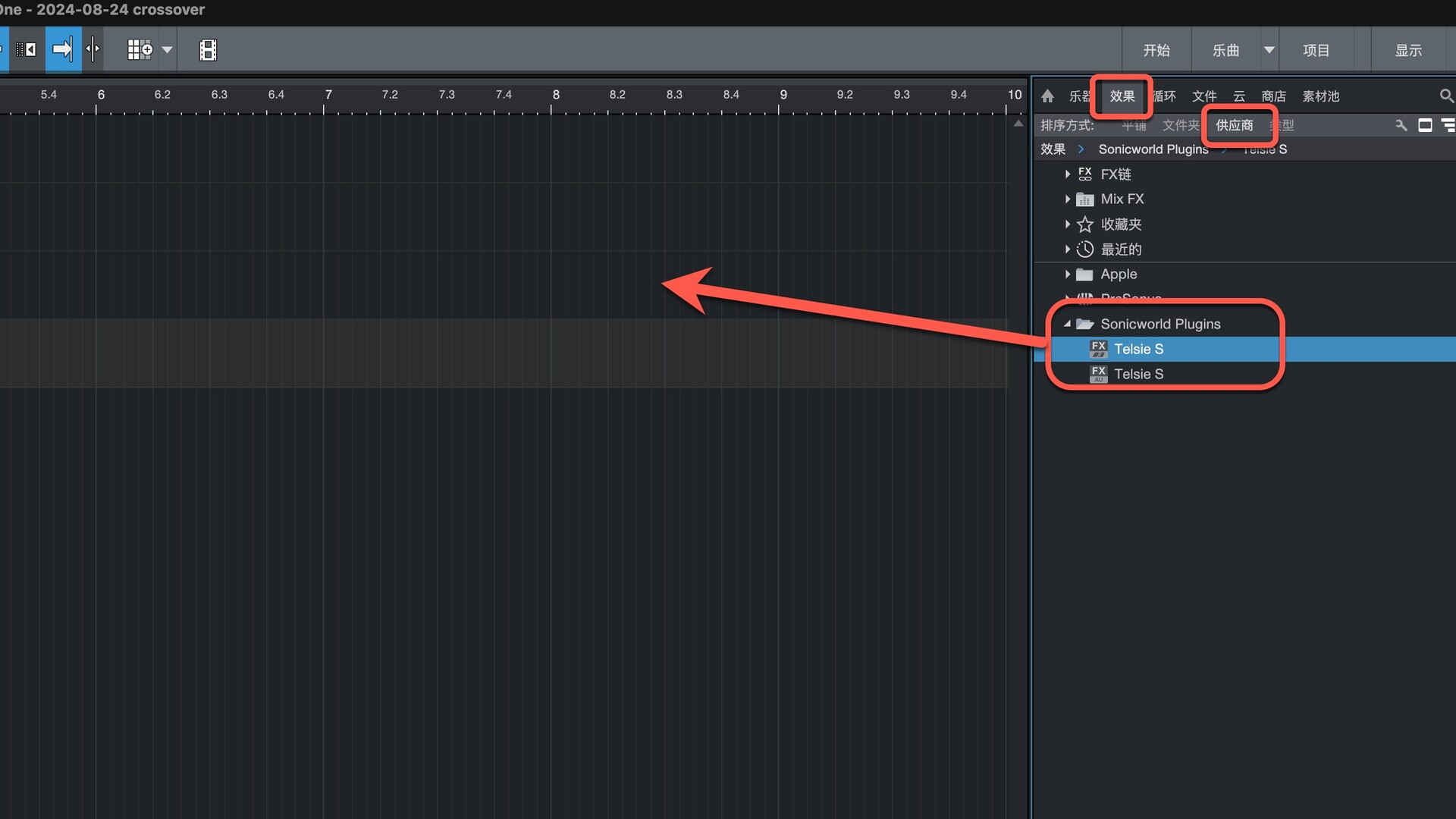Screen dimensions: 1456x819
Task: Open the video player filmstrip icon
Action: tap(208, 50)
